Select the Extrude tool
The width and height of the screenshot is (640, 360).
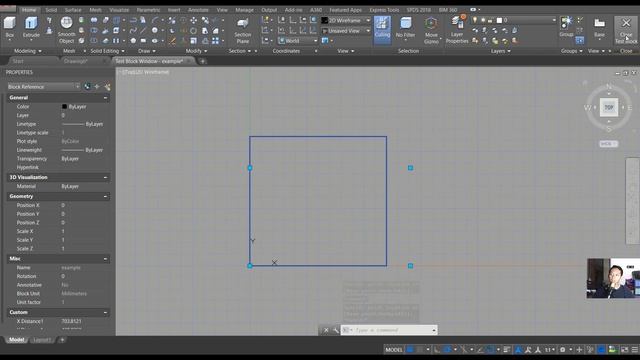31,27
